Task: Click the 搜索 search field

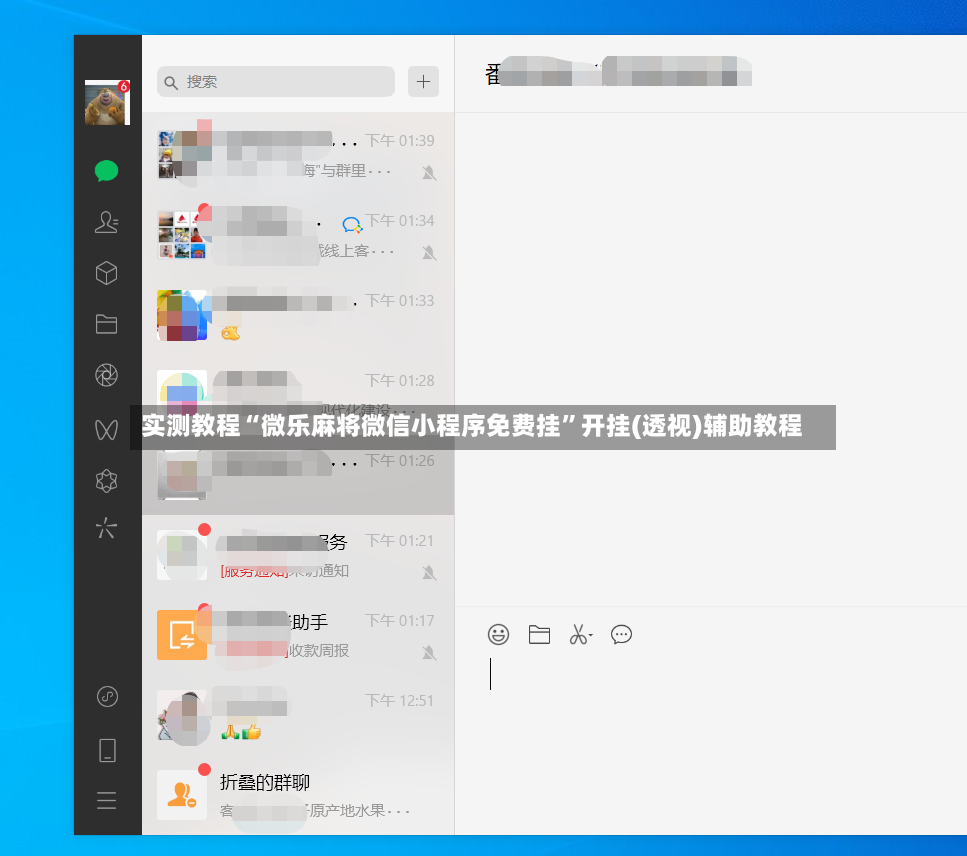Action: pyautogui.click(x=276, y=81)
